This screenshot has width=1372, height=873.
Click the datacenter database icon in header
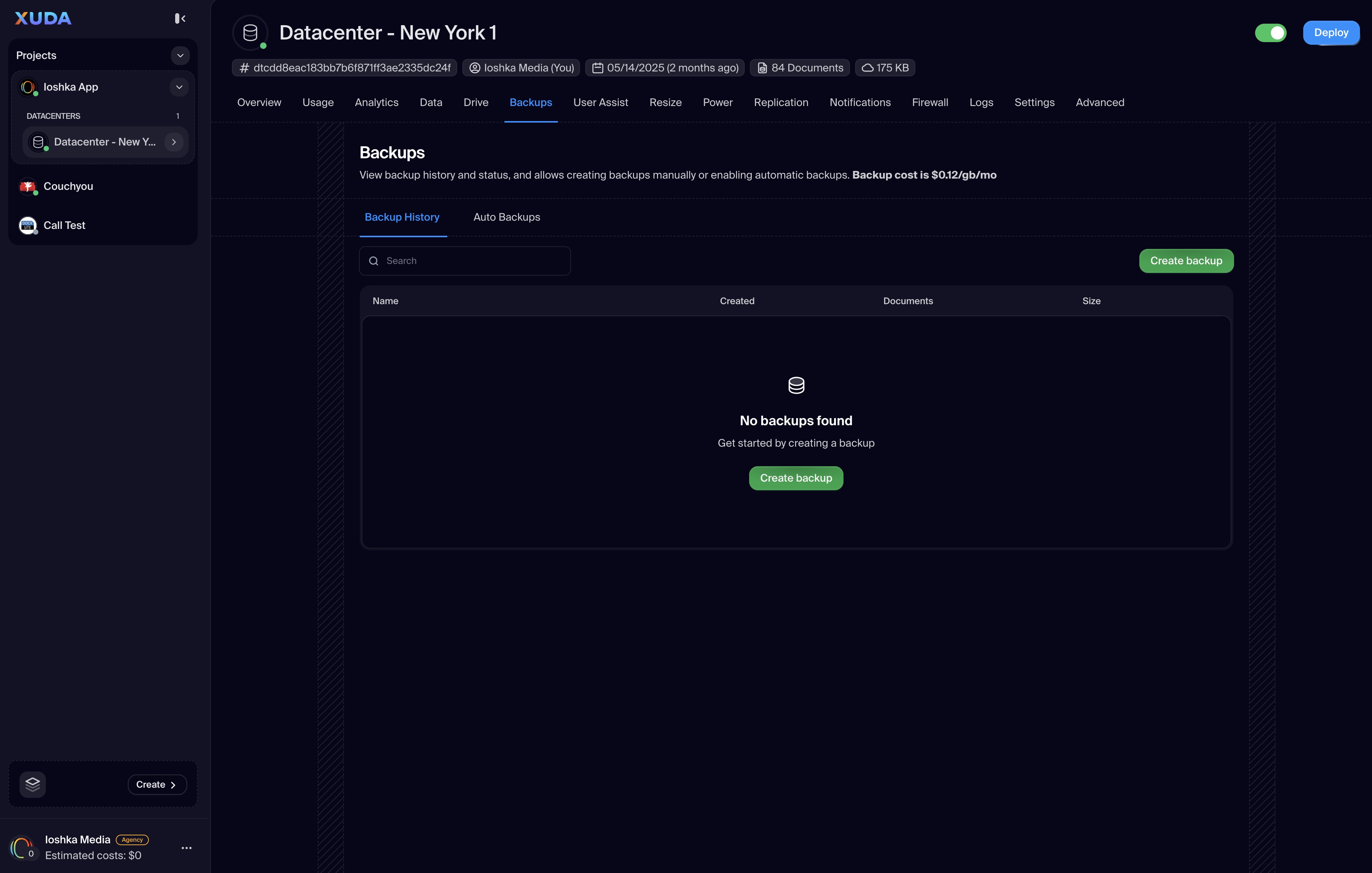250,33
